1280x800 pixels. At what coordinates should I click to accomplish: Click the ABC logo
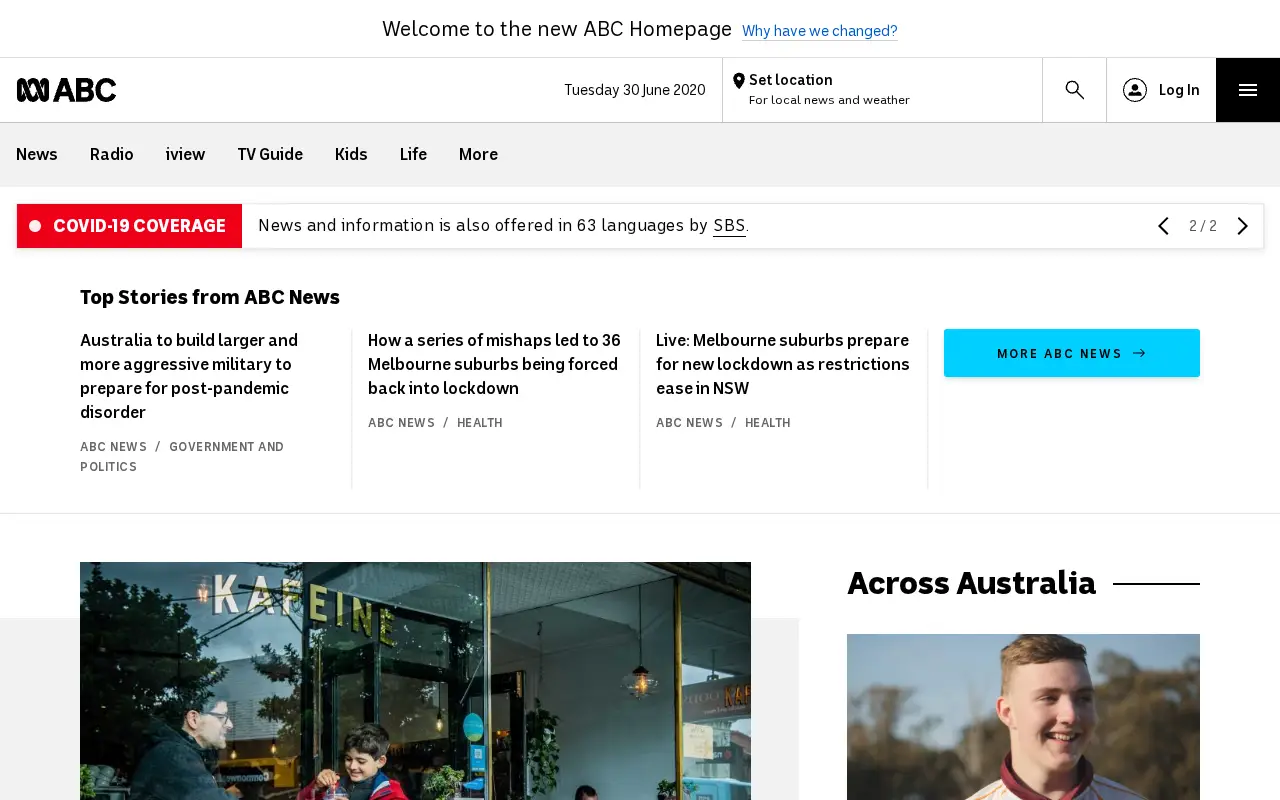[x=66, y=90]
